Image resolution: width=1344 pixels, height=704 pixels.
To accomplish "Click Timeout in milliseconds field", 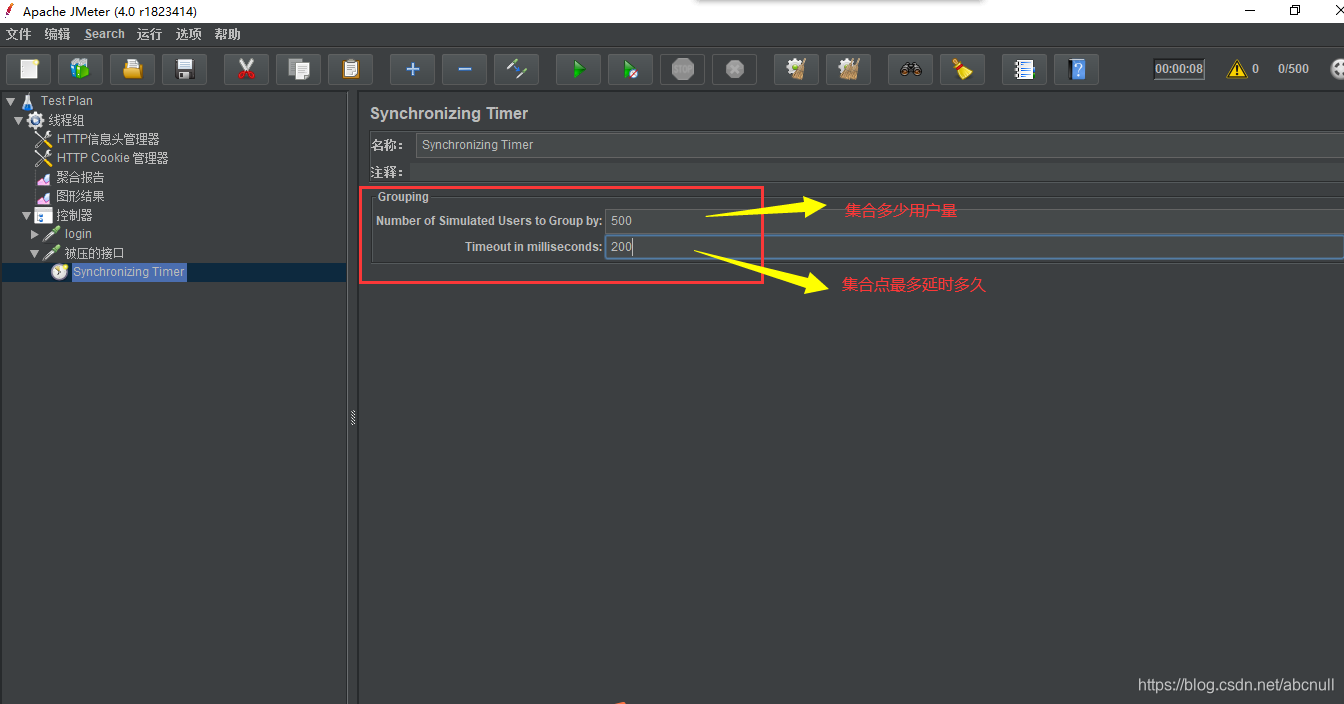I will click(x=974, y=246).
